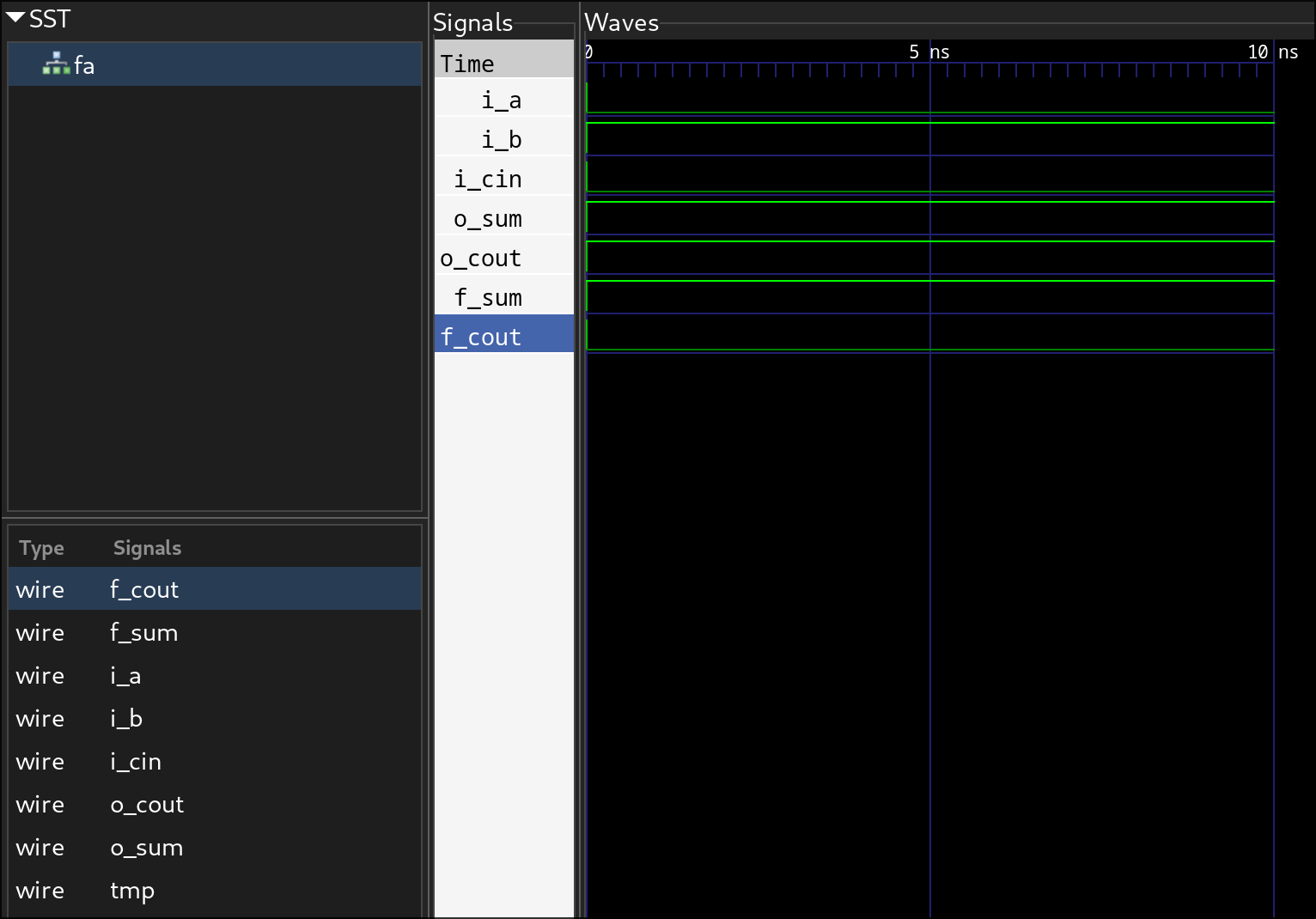Select i_b wire in signal list

tap(215, 718)
